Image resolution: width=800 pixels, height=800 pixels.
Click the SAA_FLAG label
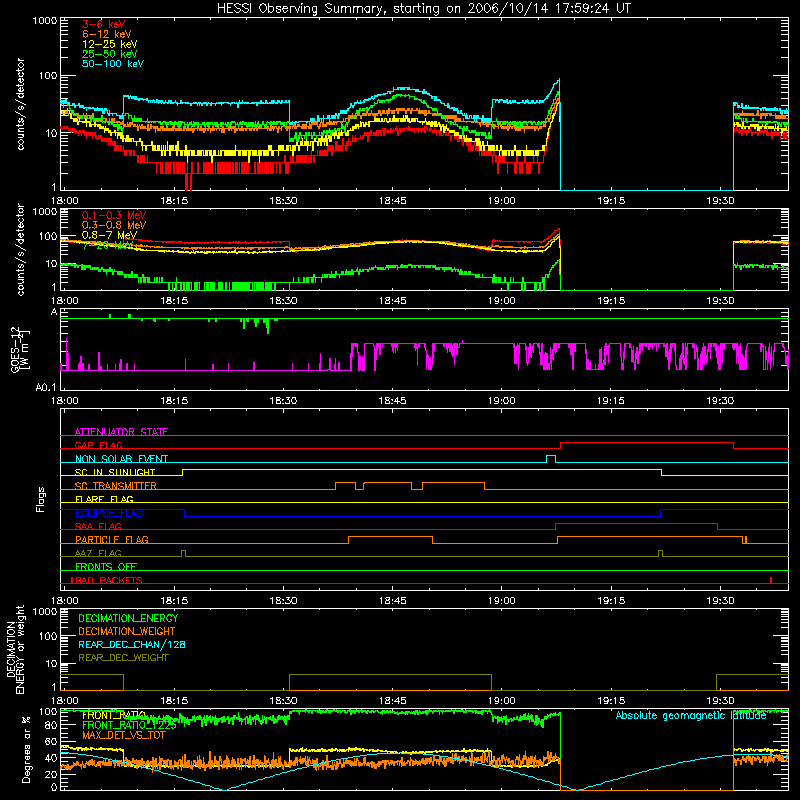98,526
